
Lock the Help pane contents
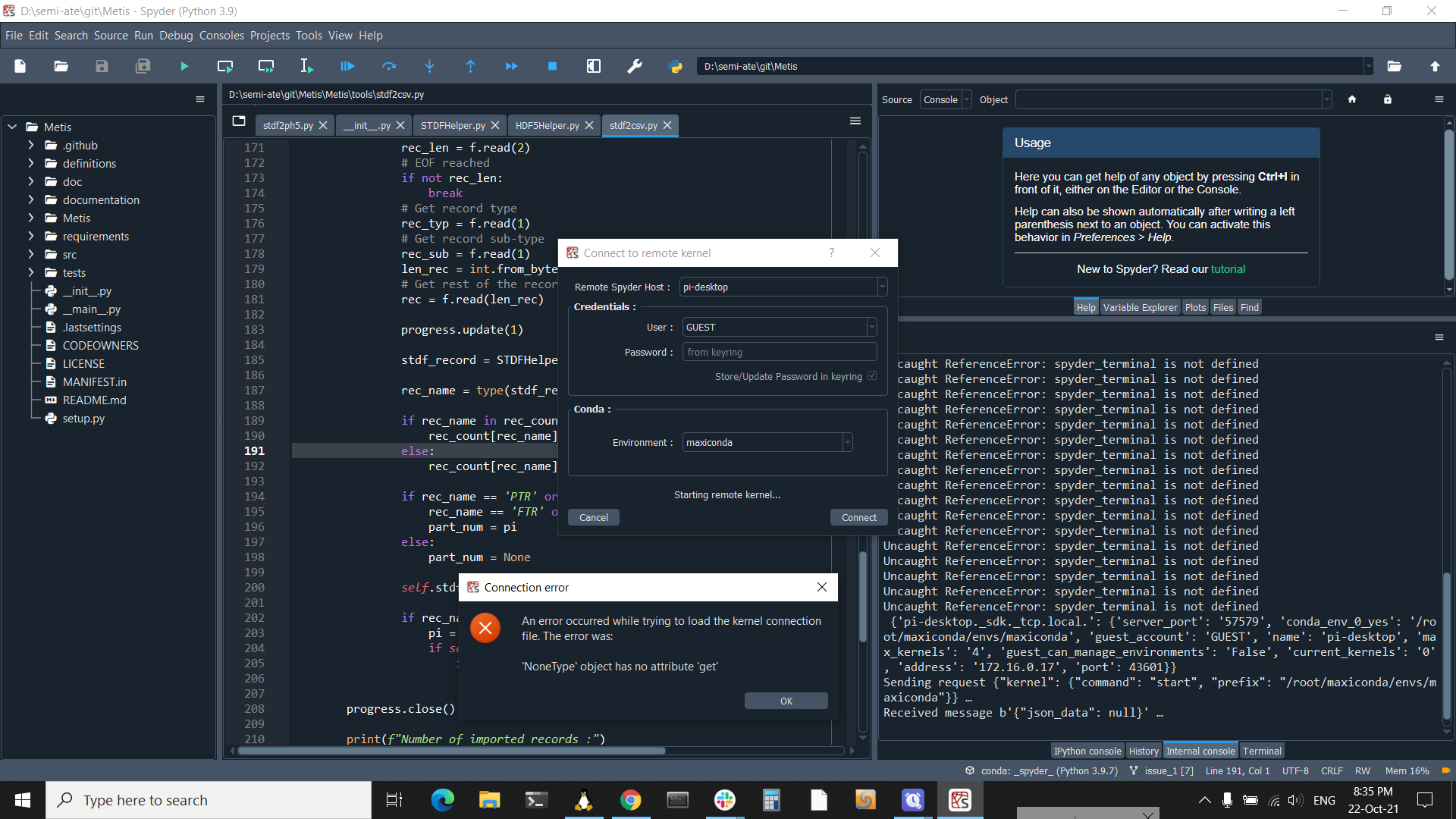click(1387, 99)
